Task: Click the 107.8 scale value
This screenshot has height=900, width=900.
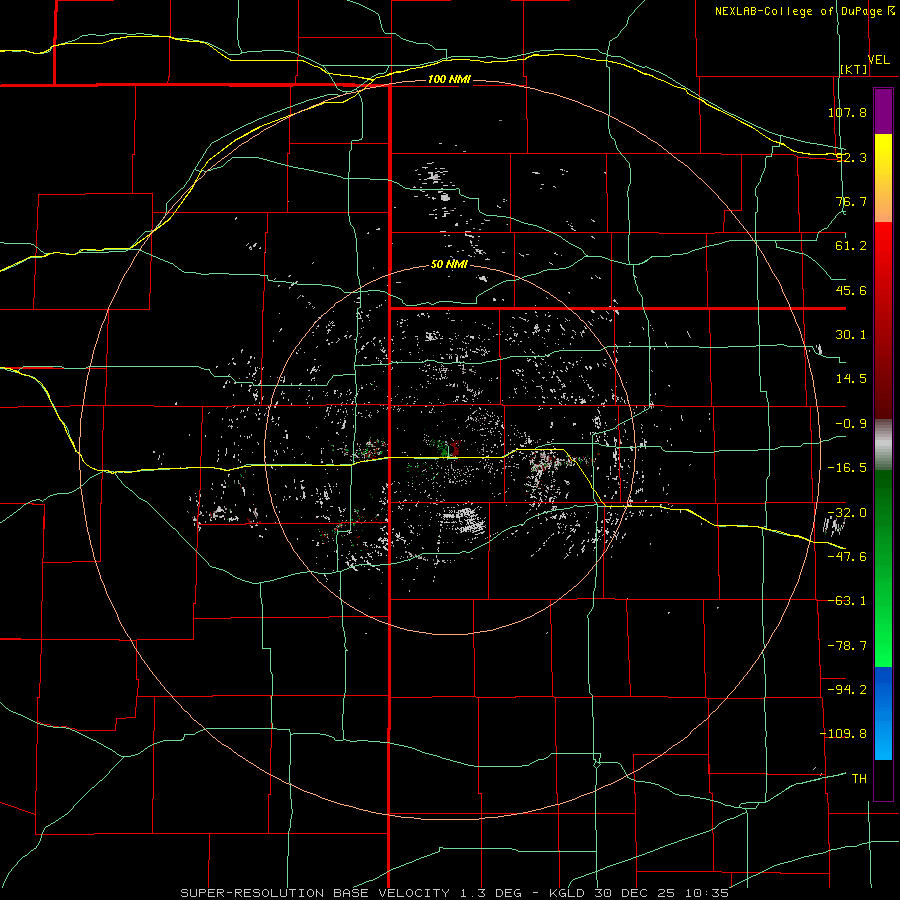Action: [x=847, y=112]
